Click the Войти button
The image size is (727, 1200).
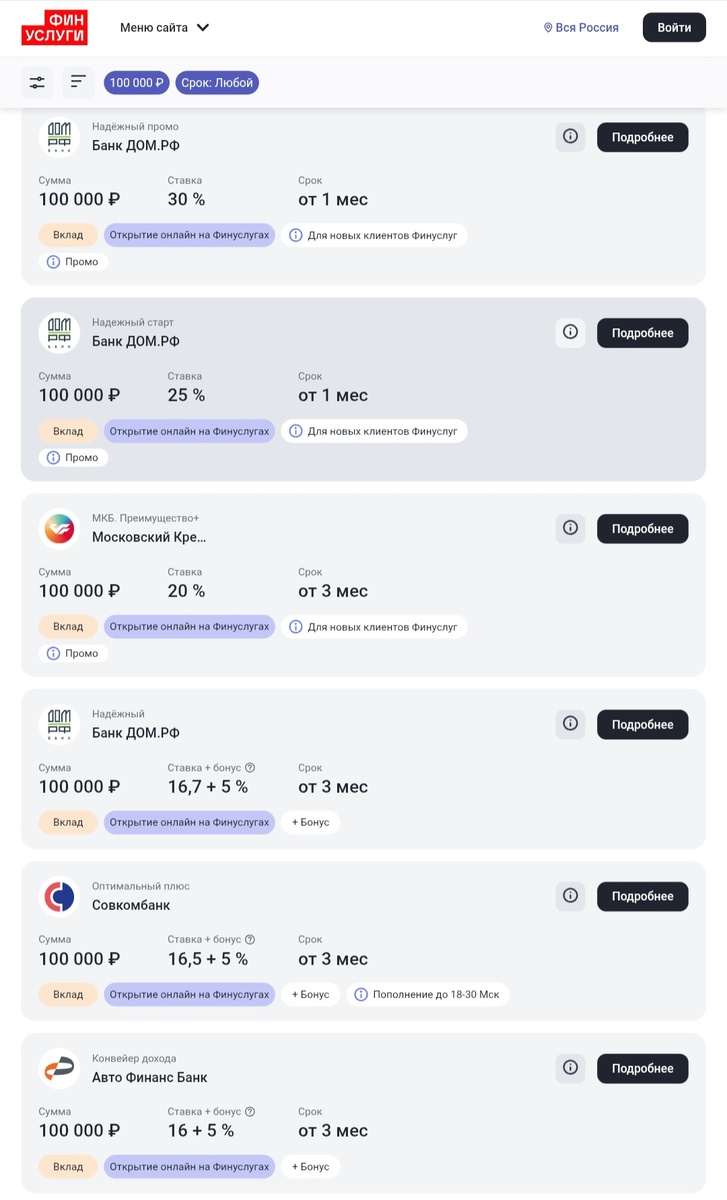pyautogui.click(x=674, y=27)
